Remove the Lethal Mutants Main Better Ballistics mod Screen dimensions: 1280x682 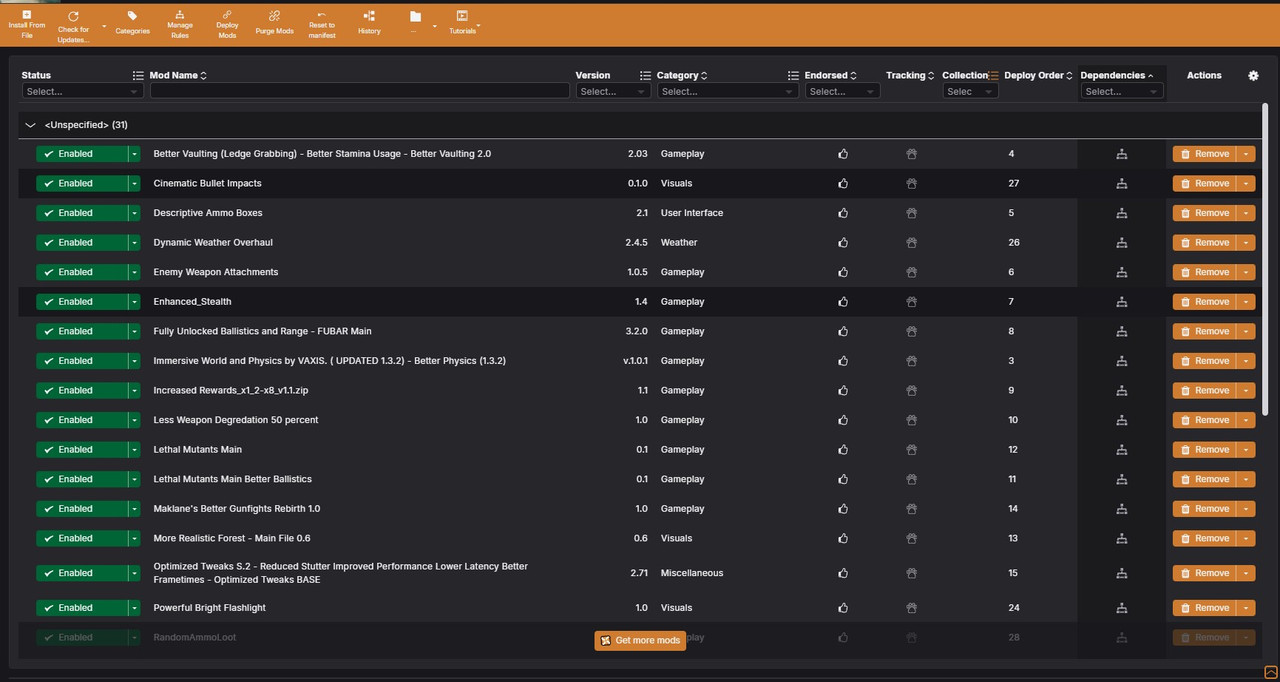pos(1205,479)
